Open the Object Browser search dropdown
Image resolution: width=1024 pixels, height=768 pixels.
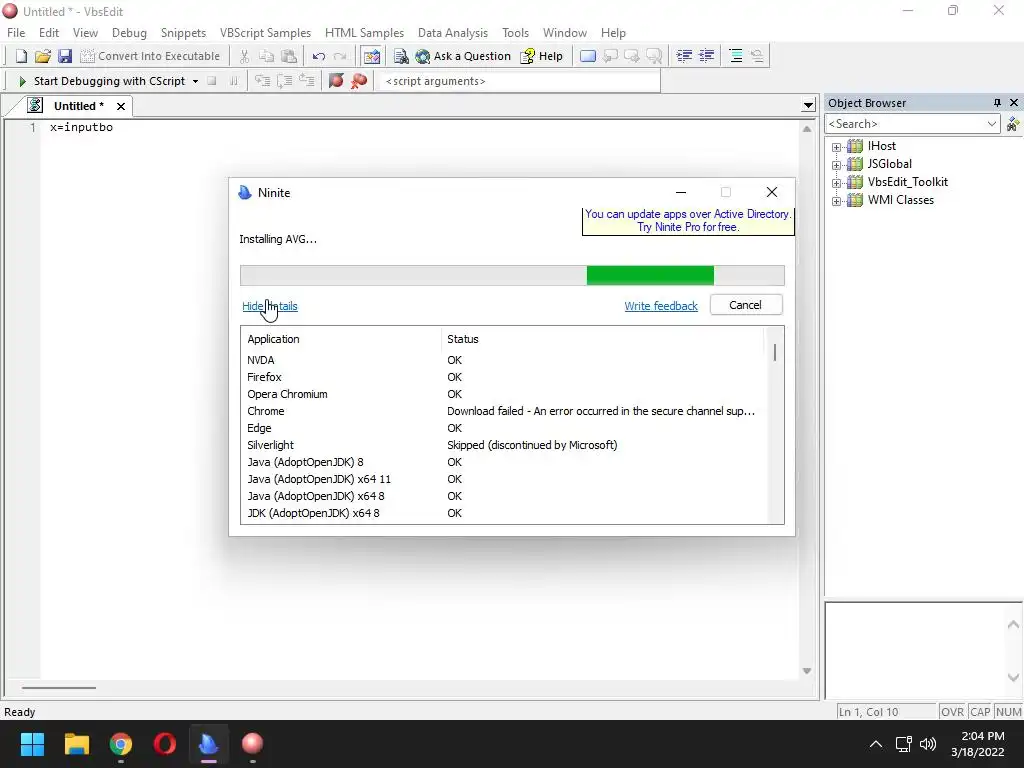tap(991, 123)
